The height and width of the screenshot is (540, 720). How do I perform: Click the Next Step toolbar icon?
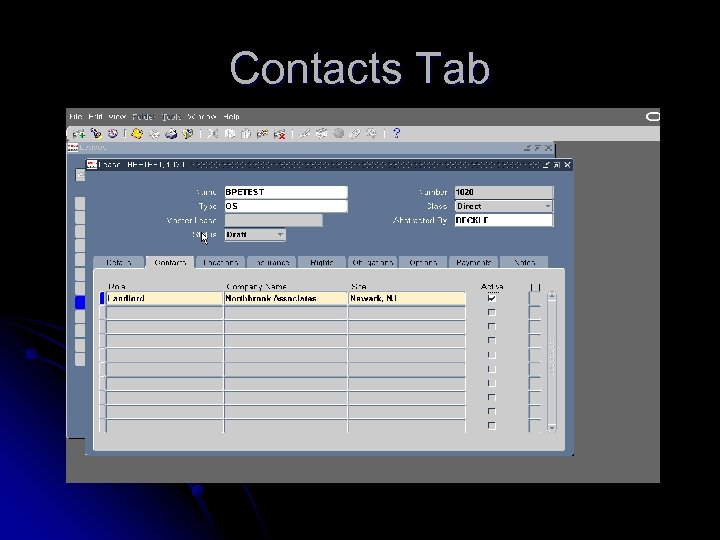click(x=154, y=134)
